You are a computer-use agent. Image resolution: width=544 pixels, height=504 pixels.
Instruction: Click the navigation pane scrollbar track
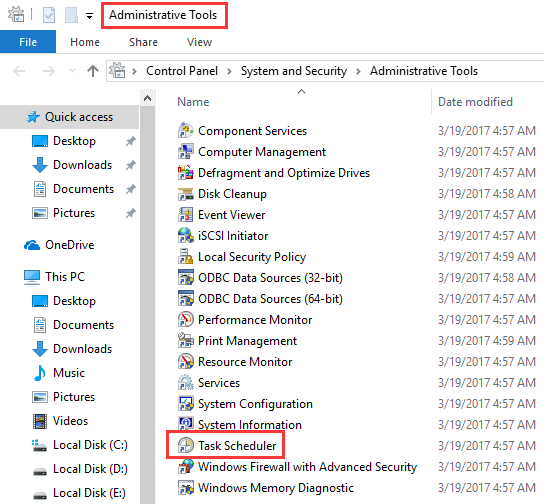[x=147, y=305]
